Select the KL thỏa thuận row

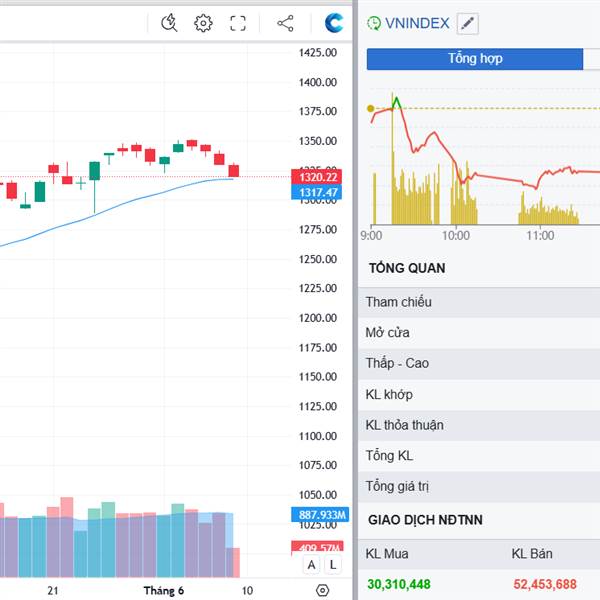479,426
